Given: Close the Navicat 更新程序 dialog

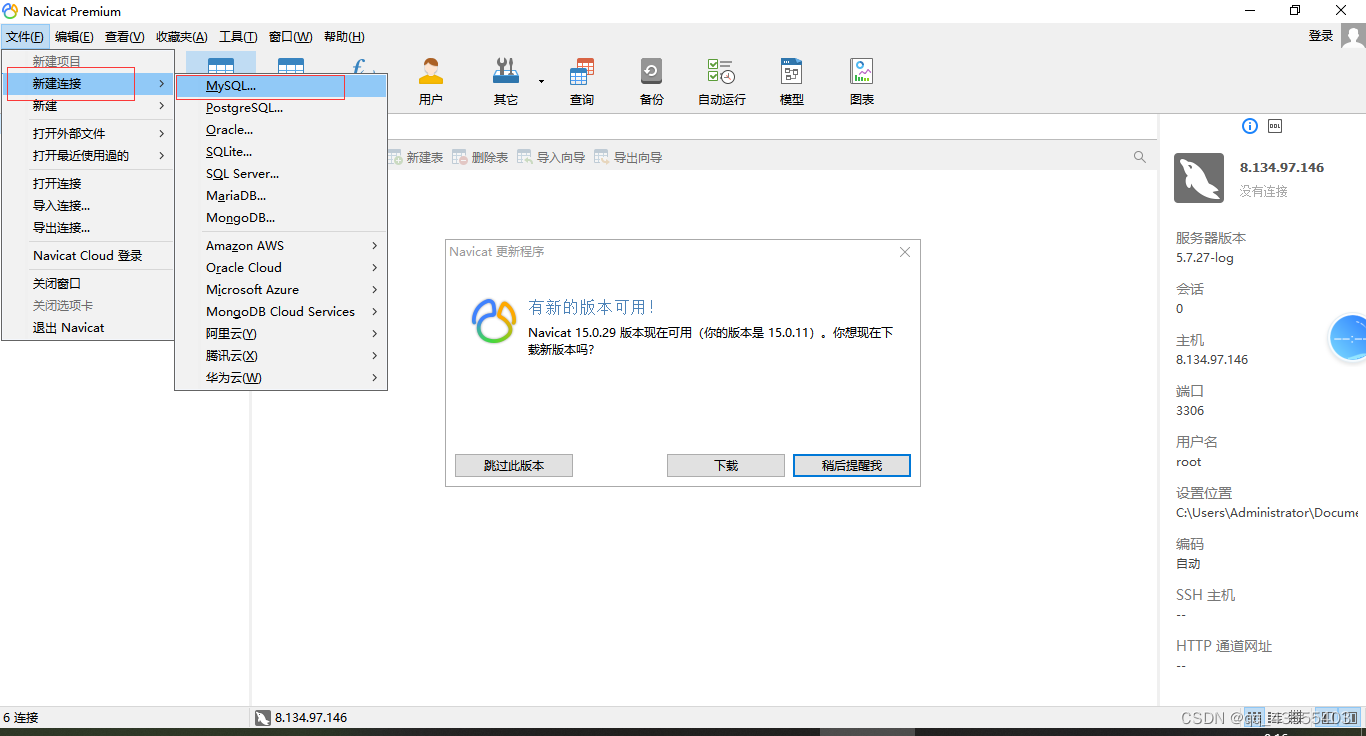Looking at the screenshot, I should (905, 252).
